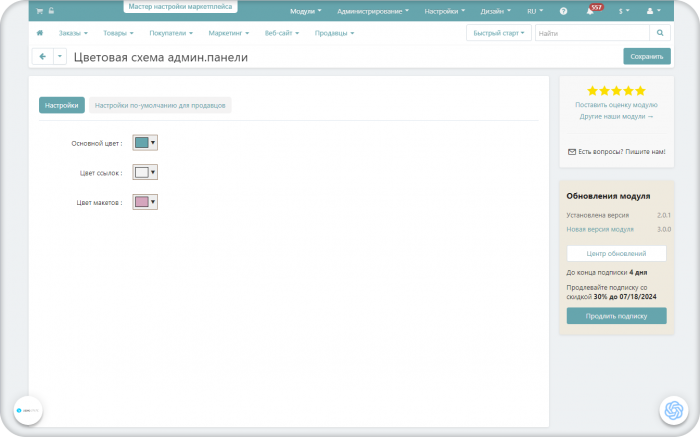This screenshot has height=437, width=700.
Task: Open the round widget at bottom left
Action: [28, 410]
